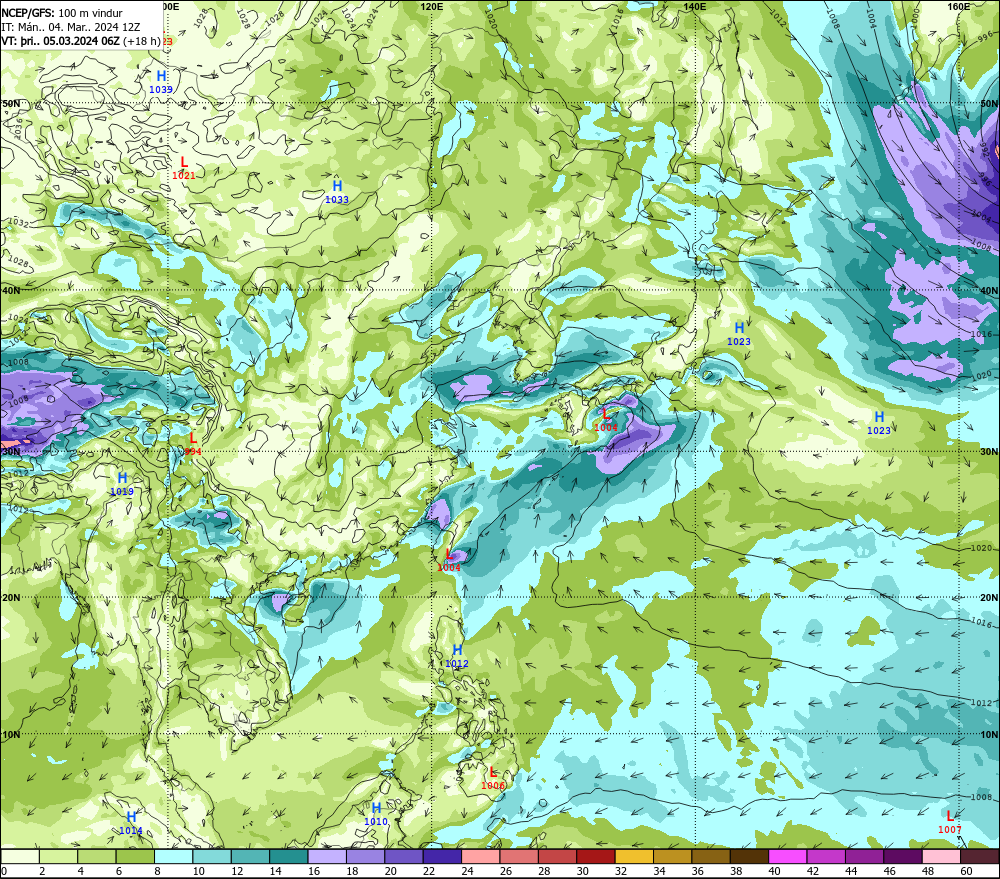Click the '40N' label on right edge

tap(989, 290)
